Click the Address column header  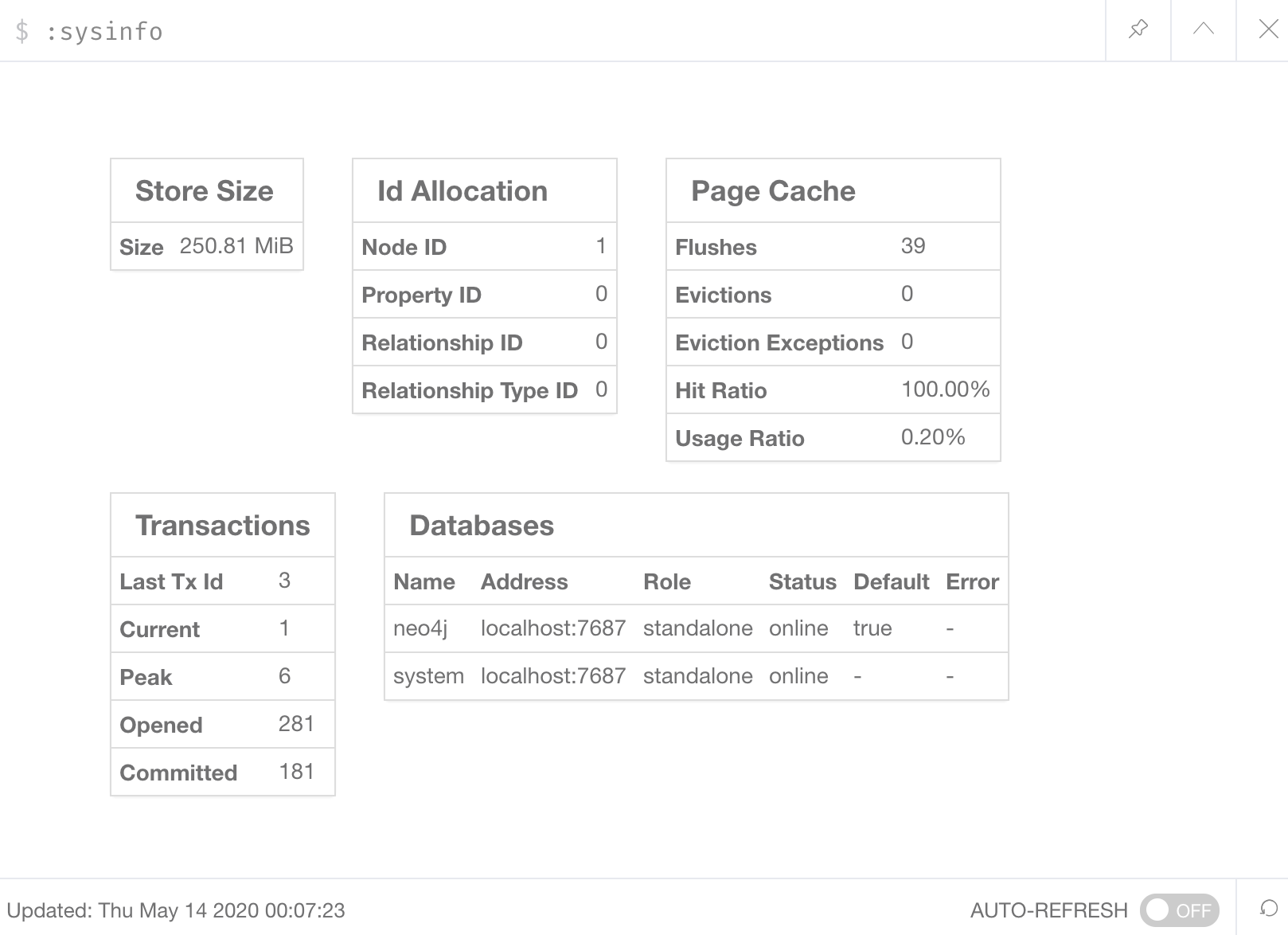pyautogui.click(x=525, y=582)
